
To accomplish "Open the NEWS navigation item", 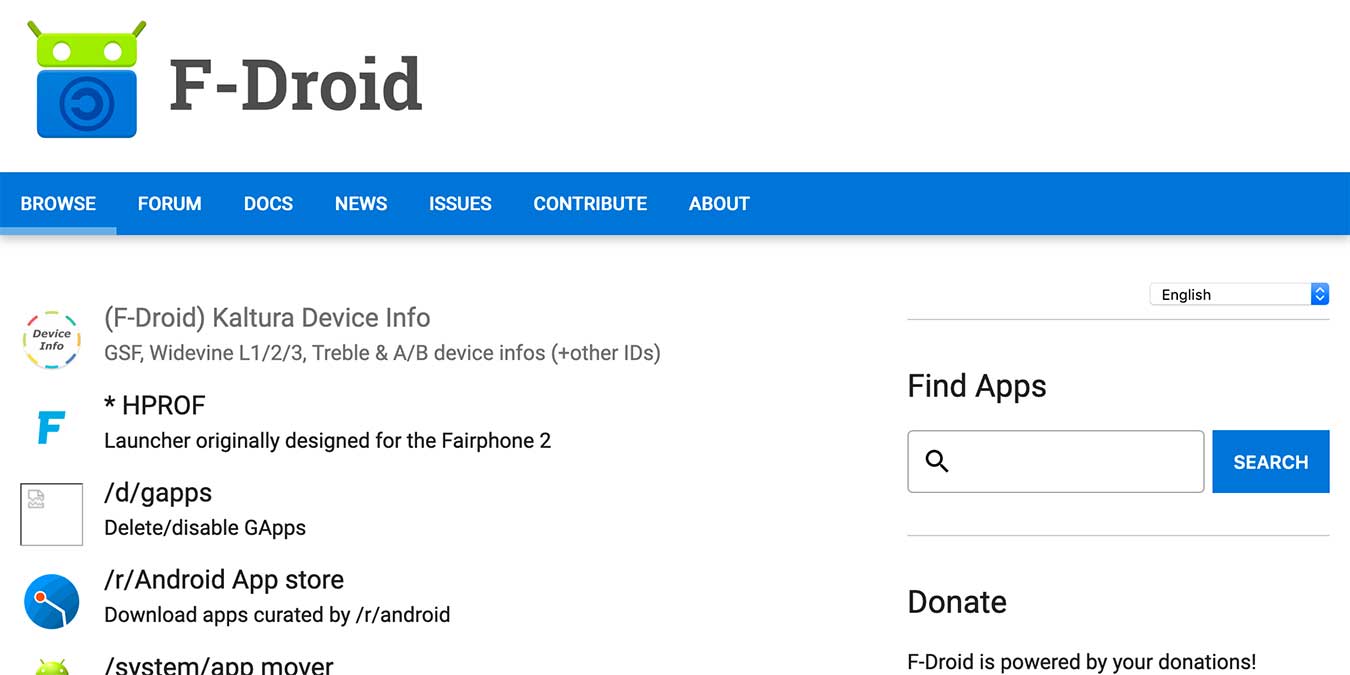I will [361, 204].
